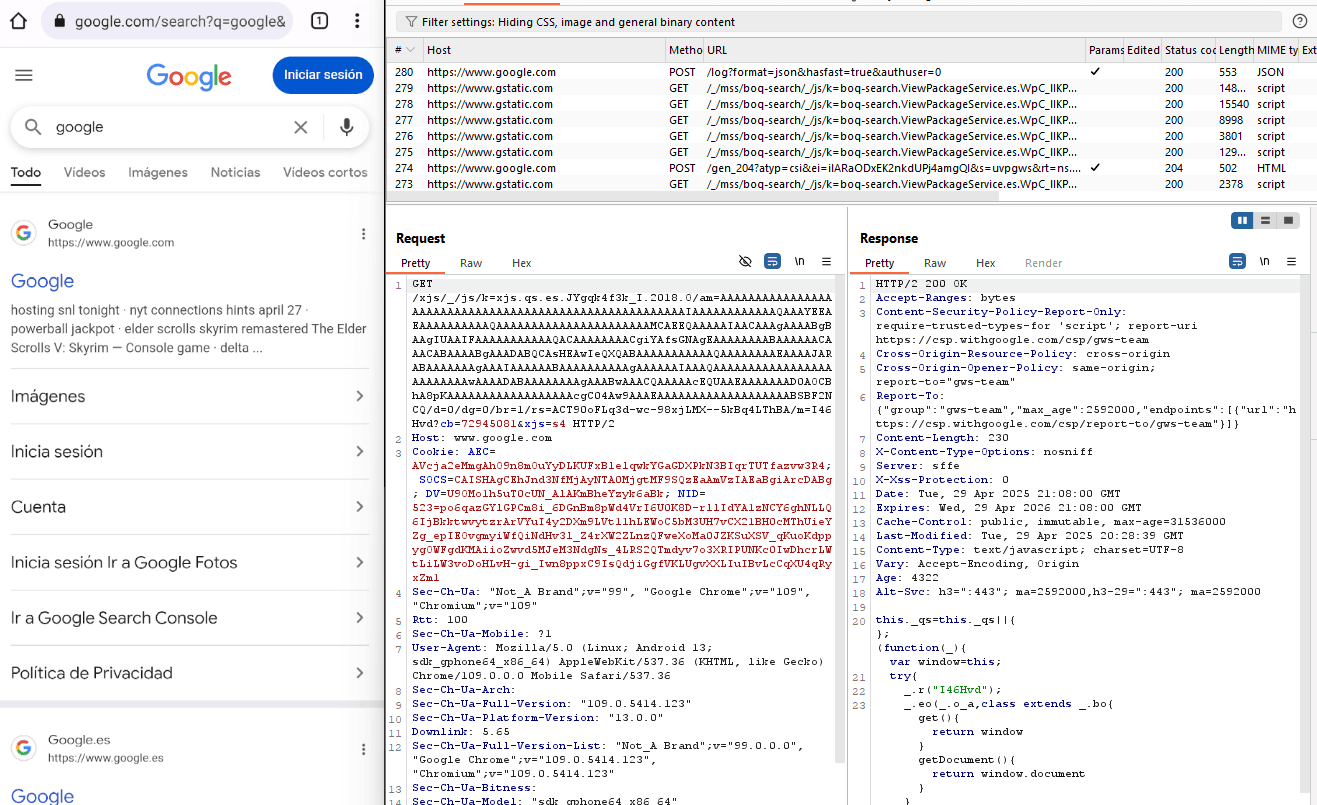Toggle the pause intercept button

pos(1242,220)
